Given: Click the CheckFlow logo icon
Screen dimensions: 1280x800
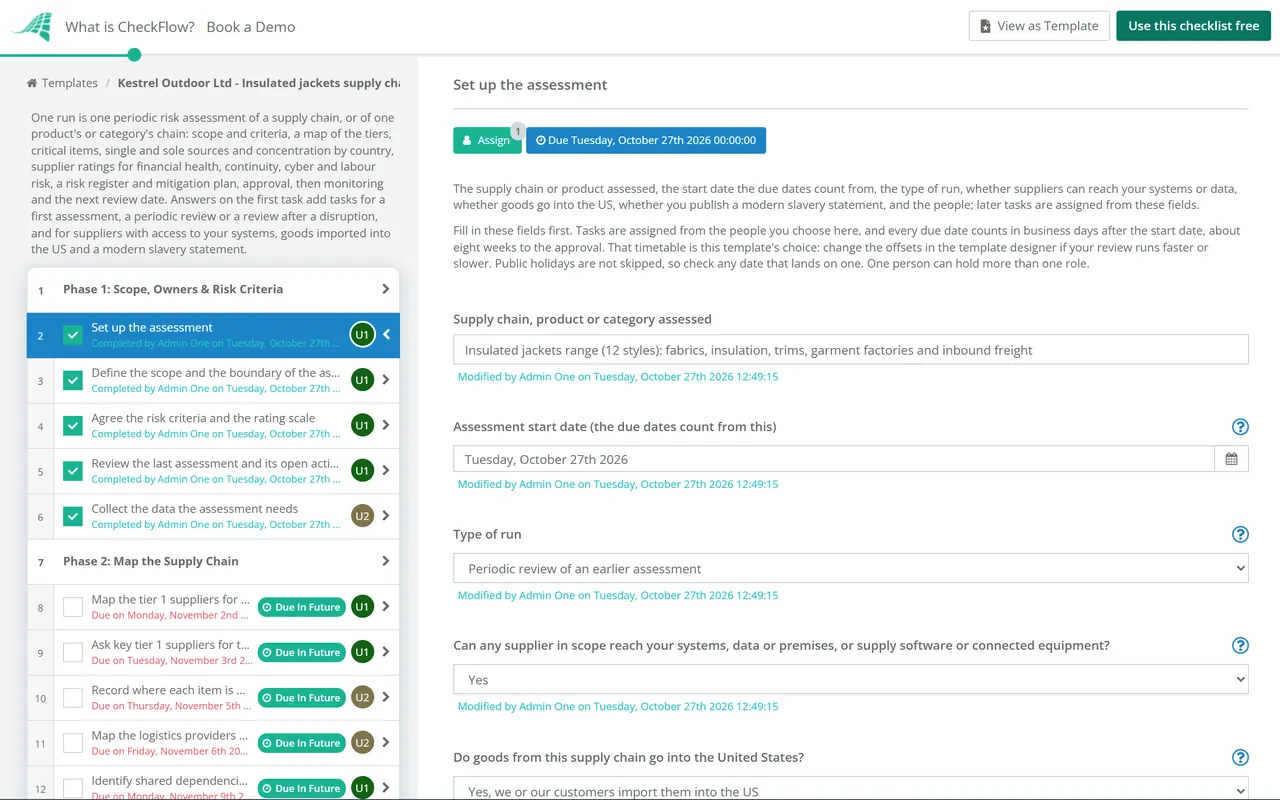Looking at the screenshot, I should 31,26.
